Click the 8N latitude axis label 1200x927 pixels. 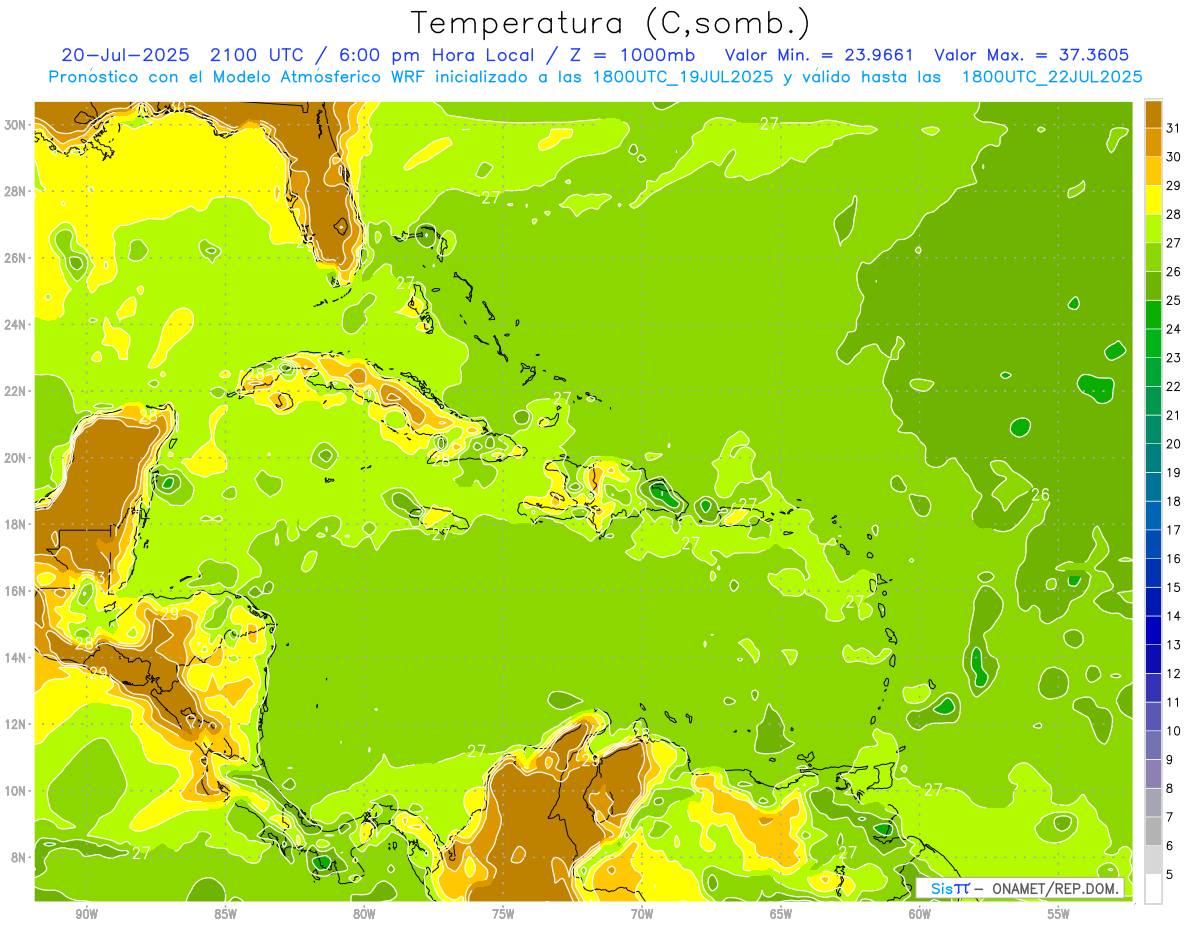coord(21,857)
